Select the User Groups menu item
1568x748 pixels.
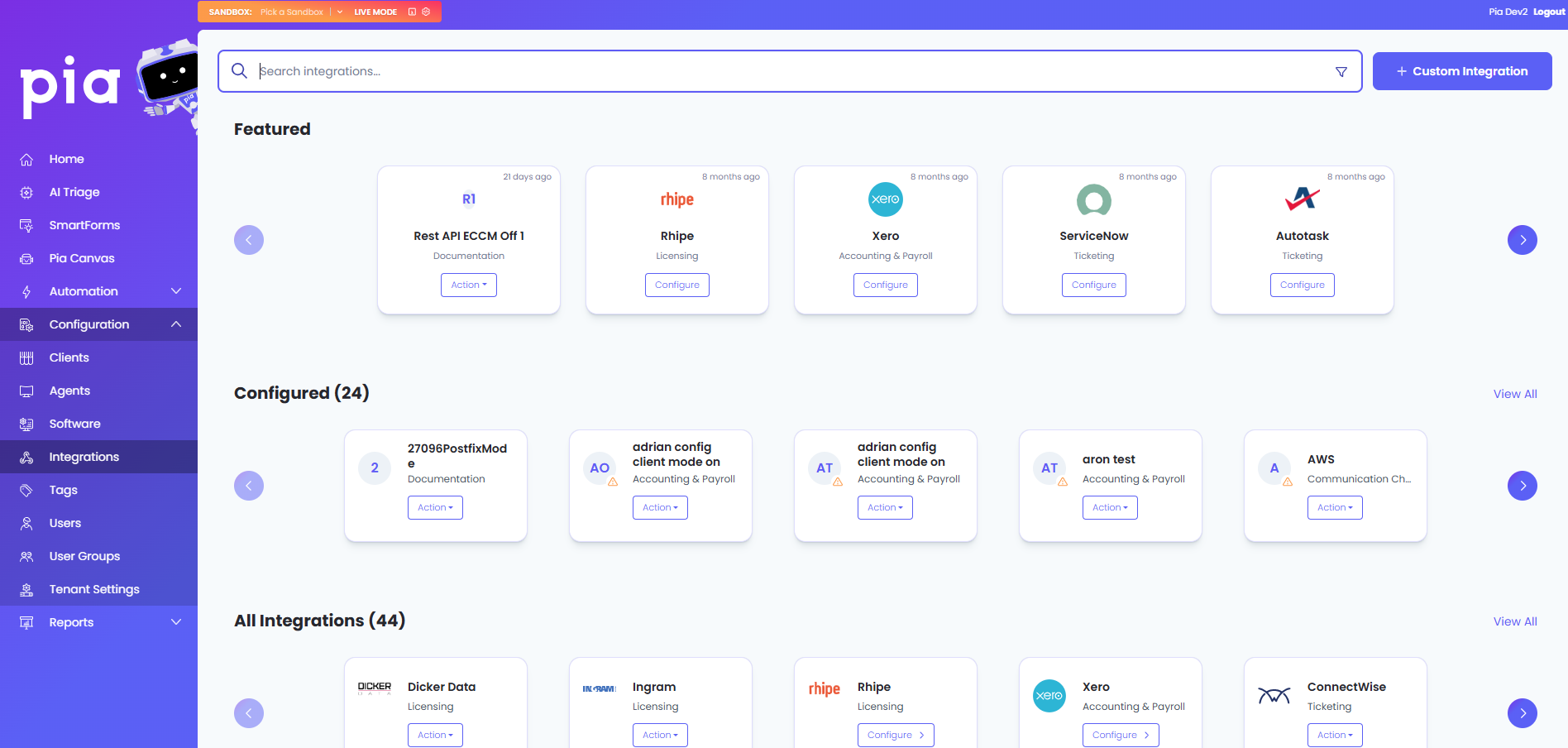coord(98,556)
